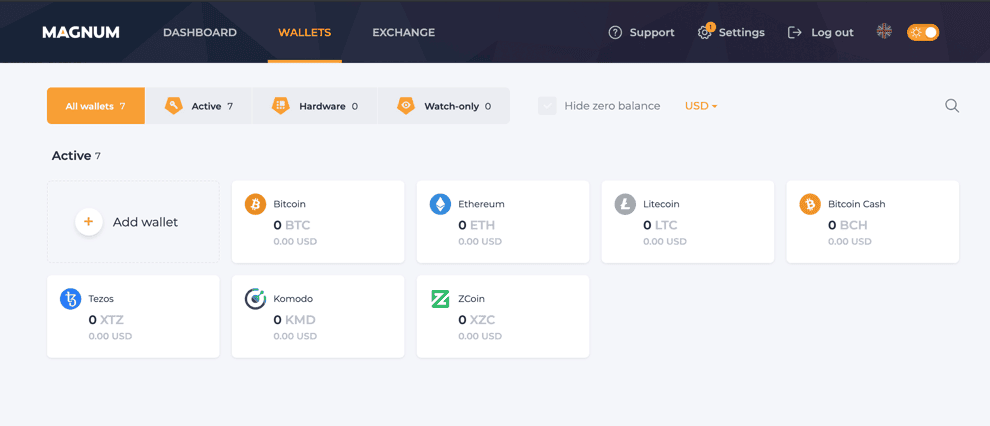This screenshot has height=426, width=990.
Task: Click the Support link text
Action: coord(652,32)
